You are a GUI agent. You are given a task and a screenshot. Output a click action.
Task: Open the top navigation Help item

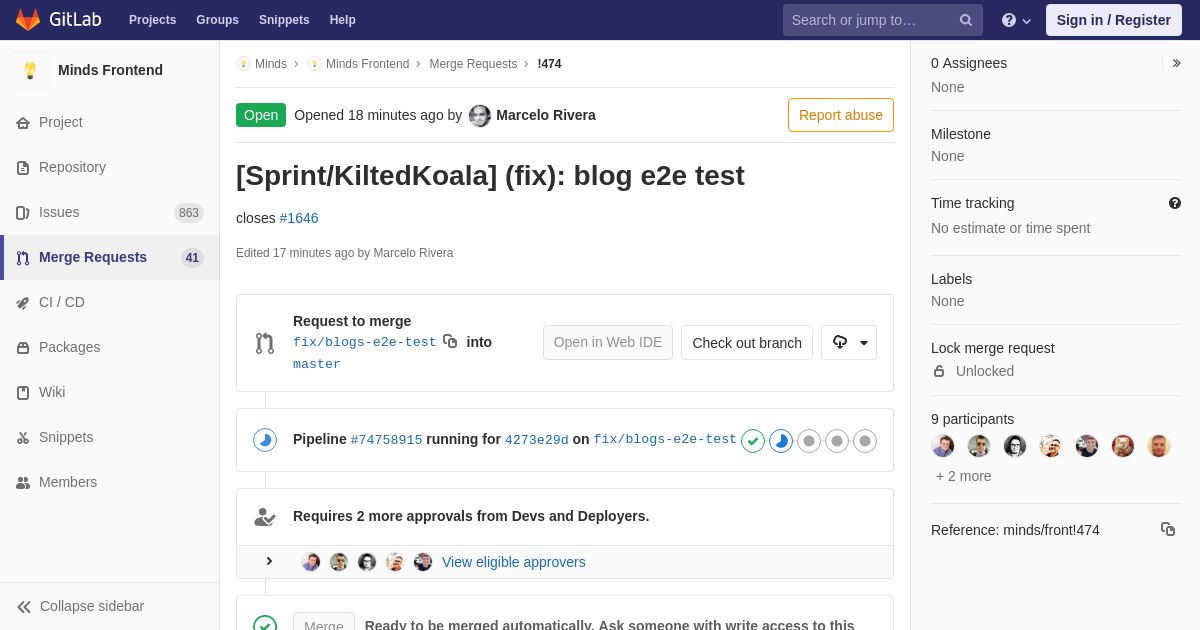343,20
